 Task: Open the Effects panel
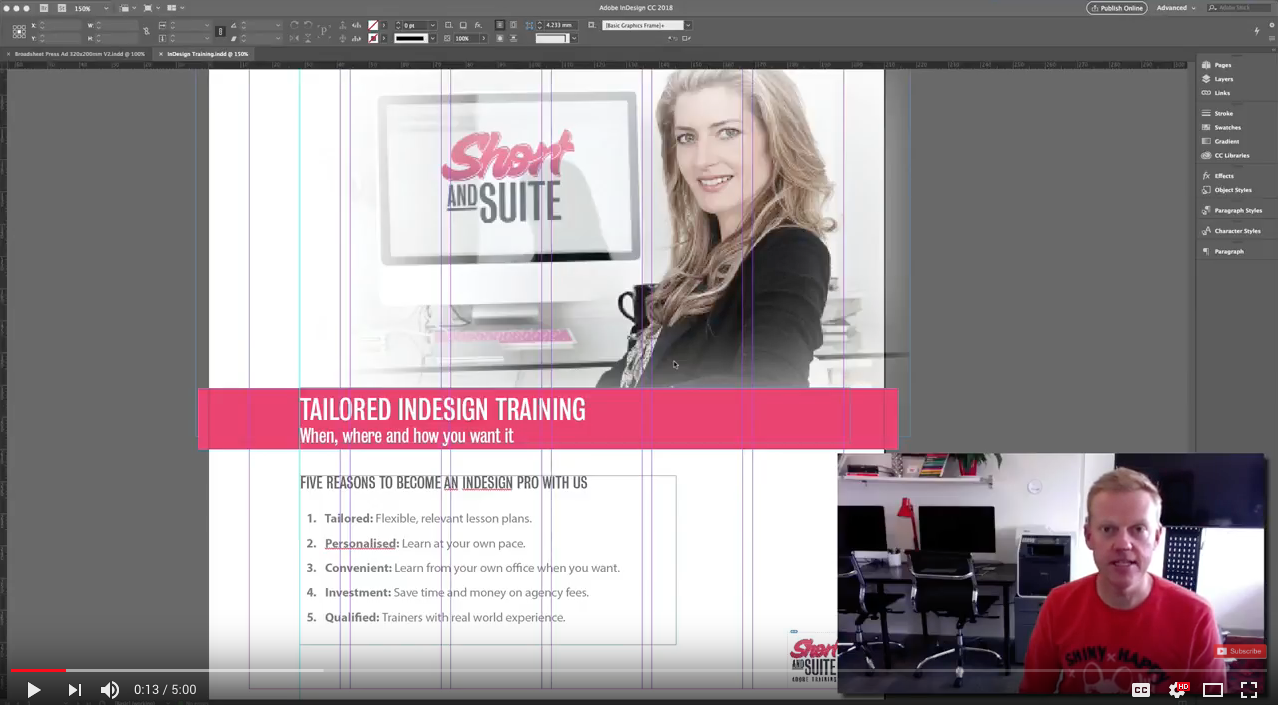1223,175
